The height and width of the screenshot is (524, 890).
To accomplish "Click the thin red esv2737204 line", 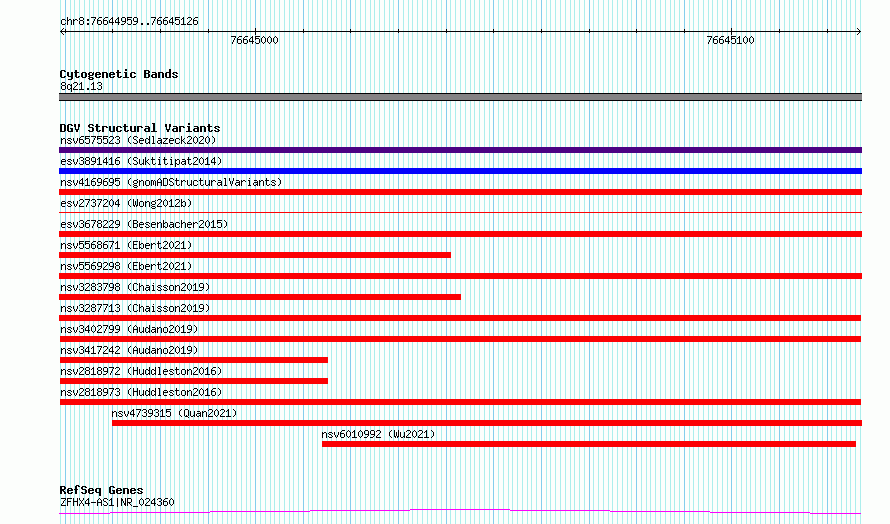I will pos(460,212).
